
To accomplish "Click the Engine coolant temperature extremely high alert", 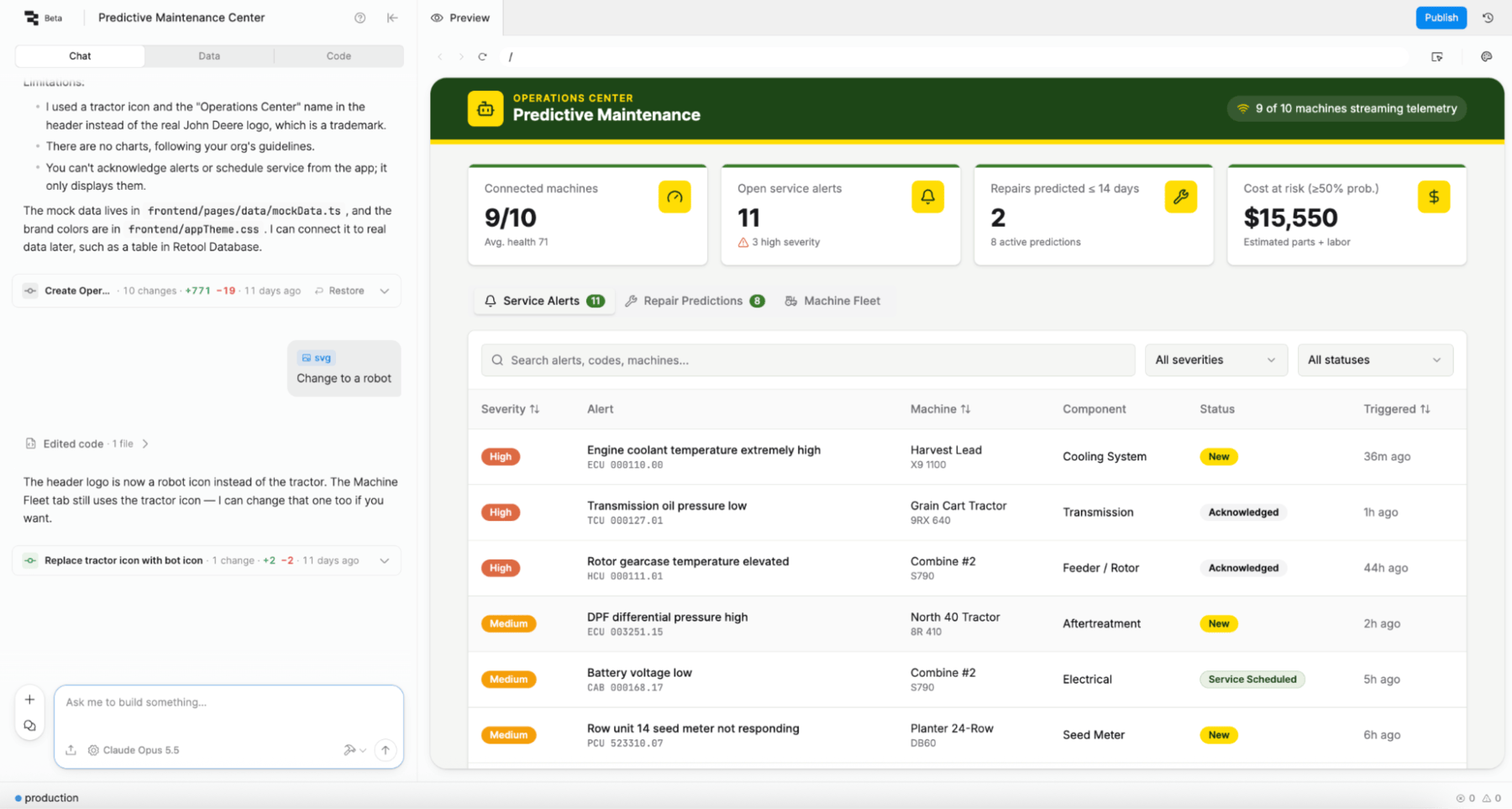I will [704, 450].
